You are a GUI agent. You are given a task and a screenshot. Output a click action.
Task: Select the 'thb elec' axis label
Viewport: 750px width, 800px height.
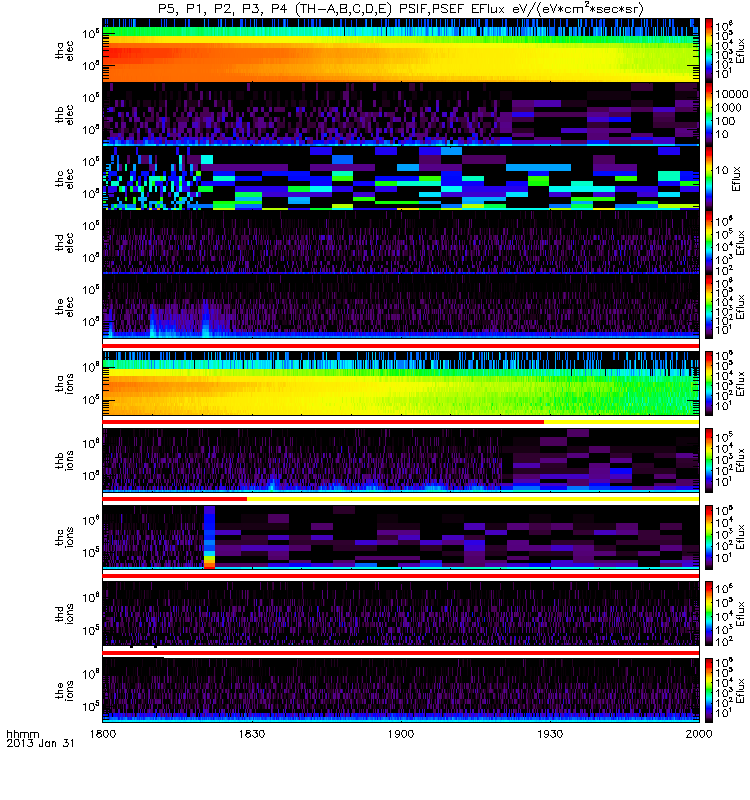click(x=64, y=114)
